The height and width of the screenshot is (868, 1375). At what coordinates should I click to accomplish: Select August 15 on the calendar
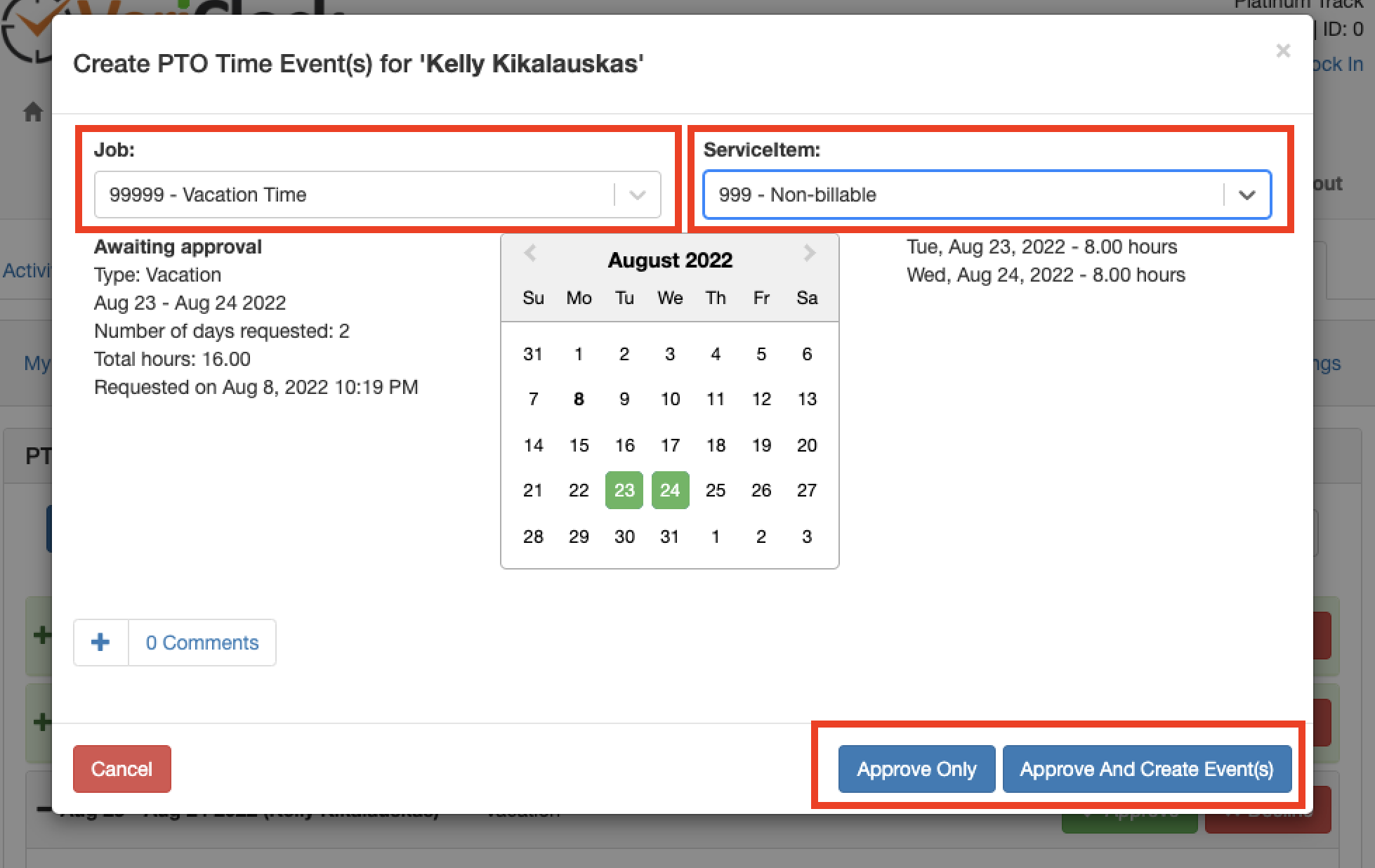pos(579,445)
